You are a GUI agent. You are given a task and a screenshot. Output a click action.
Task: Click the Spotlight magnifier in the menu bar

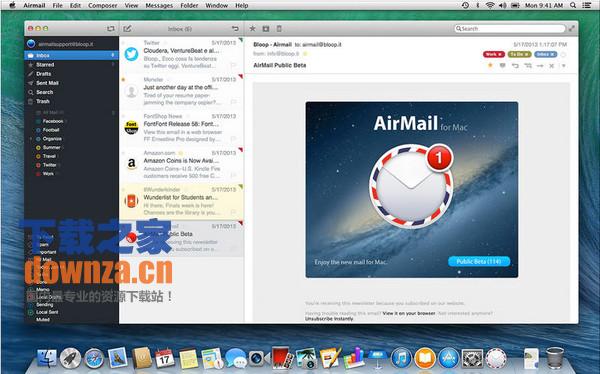point(573,5)
